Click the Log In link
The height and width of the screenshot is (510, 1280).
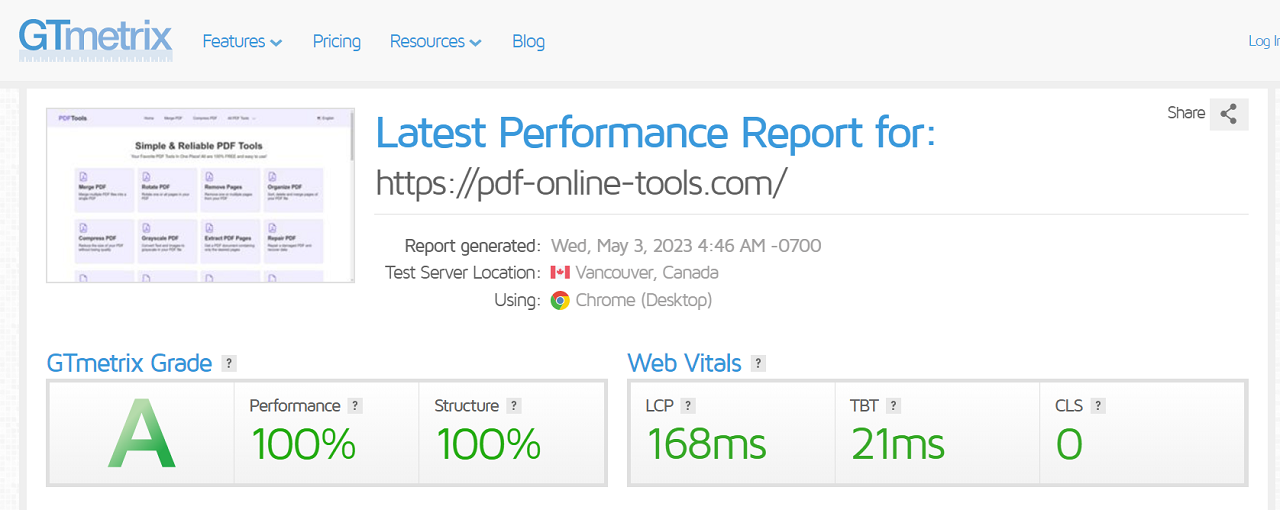[1264, 41]
